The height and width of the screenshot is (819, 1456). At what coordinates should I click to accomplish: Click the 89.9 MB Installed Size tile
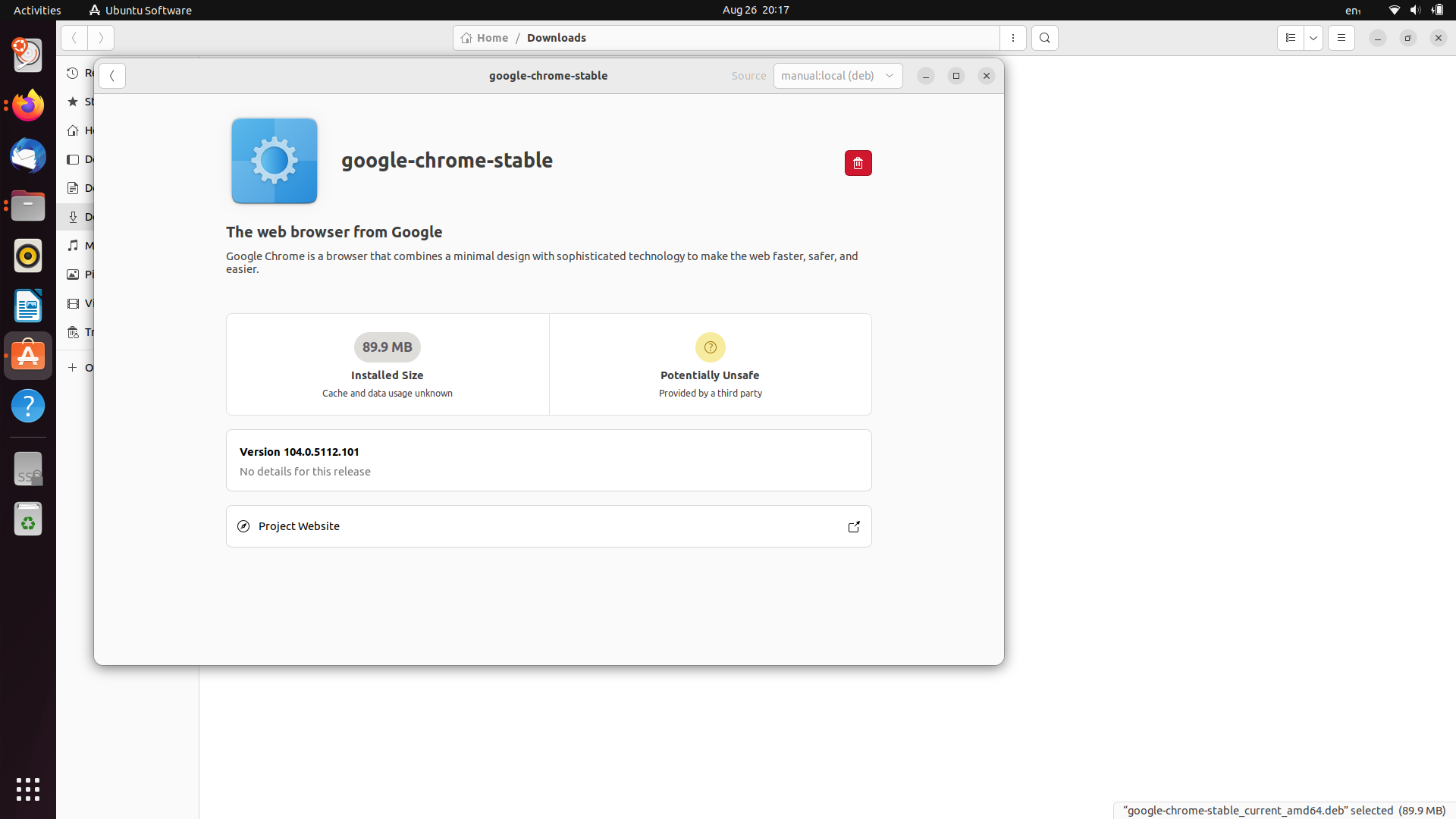click(388, 364)
